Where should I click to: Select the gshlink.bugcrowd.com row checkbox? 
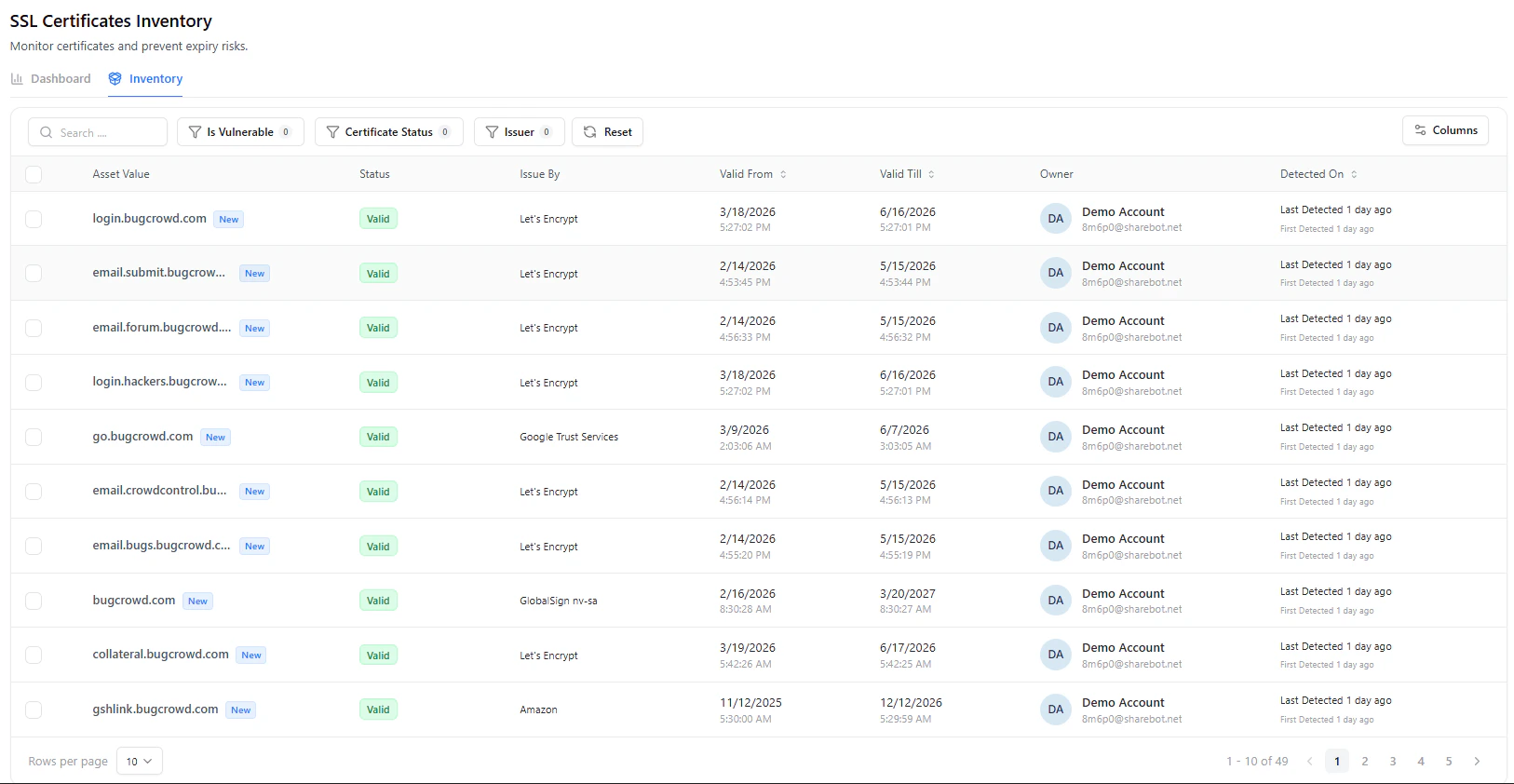(x=34, y=710)
